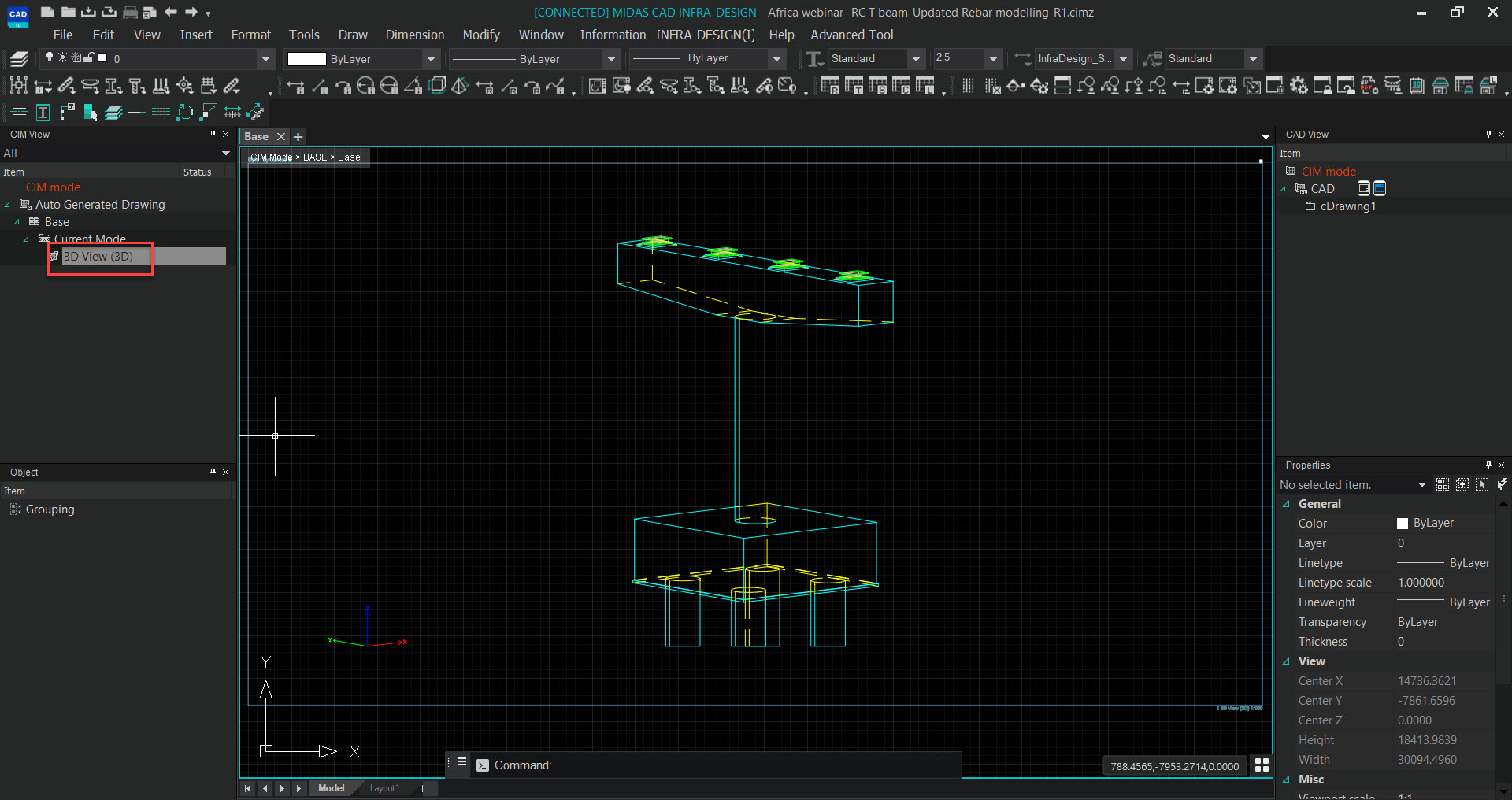Open the lineweight ByLayer dropdown
The width and height of the screenshot is (1512, 800).
pos(777,59)
